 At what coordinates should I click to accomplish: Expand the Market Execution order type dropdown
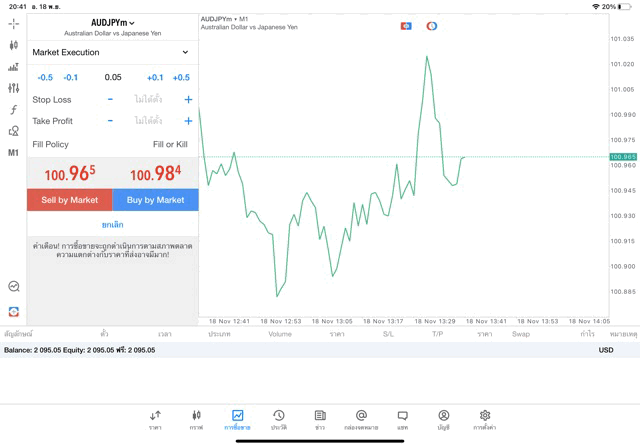click(112, 52)
